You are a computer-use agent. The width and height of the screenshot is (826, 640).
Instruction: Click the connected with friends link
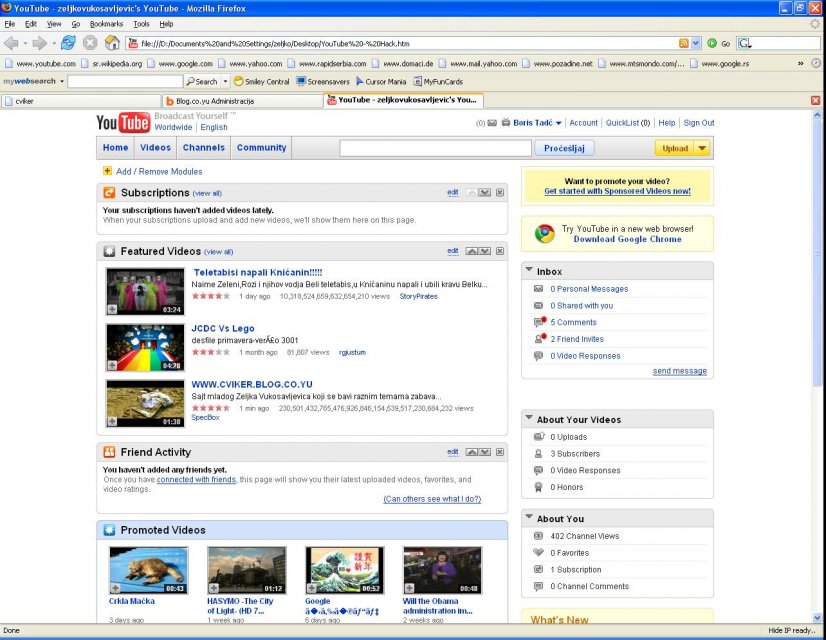tap(196, 479)
